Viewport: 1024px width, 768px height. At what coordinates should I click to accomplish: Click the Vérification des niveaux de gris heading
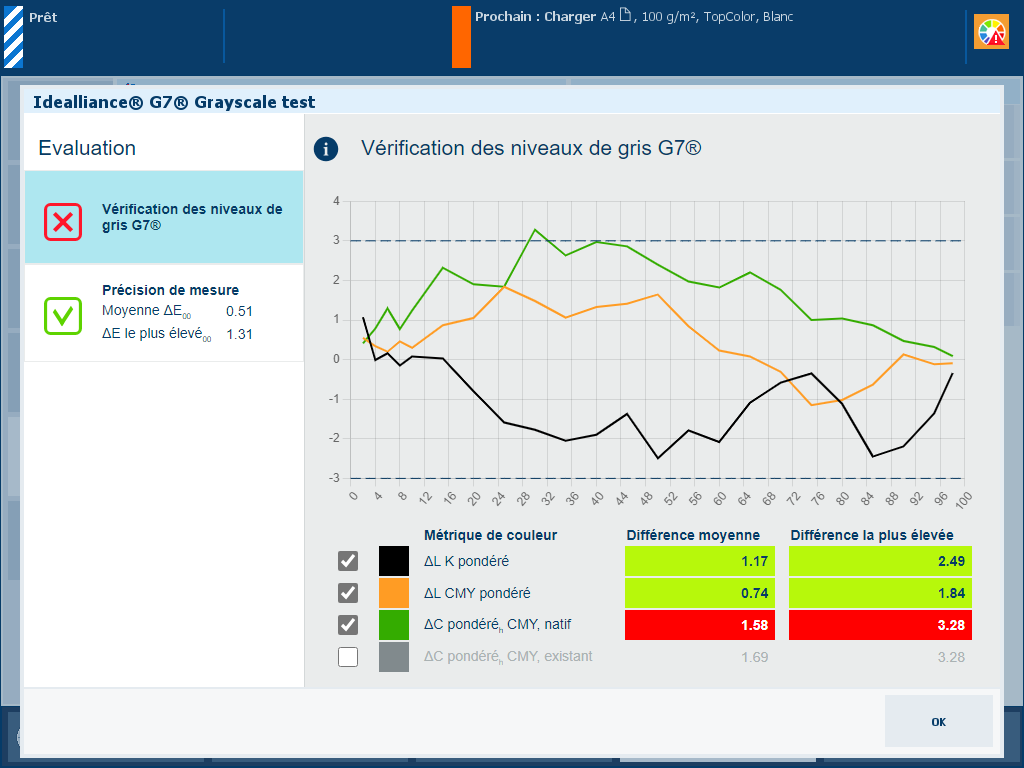click(x=531, y=148)
